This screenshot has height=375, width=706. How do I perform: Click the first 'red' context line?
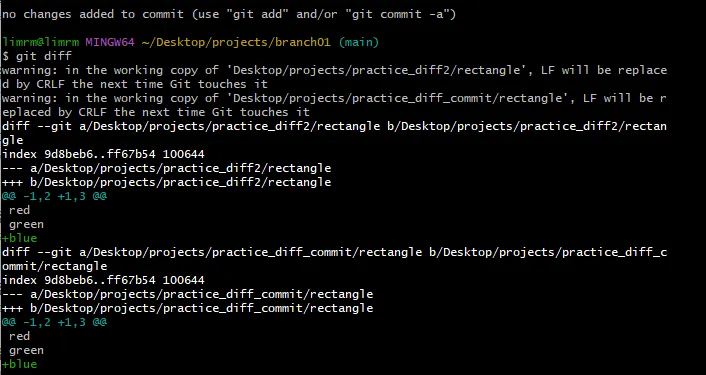(19, 210)
